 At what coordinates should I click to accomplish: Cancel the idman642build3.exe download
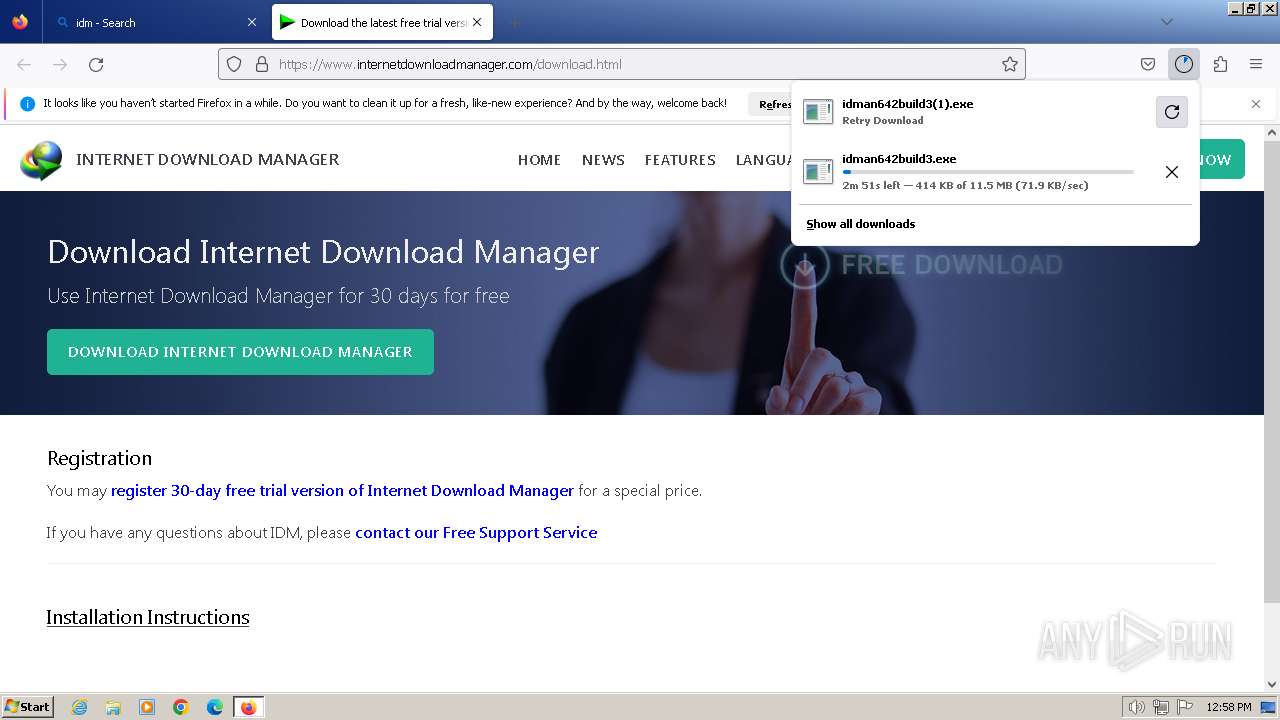(1172, 172)
